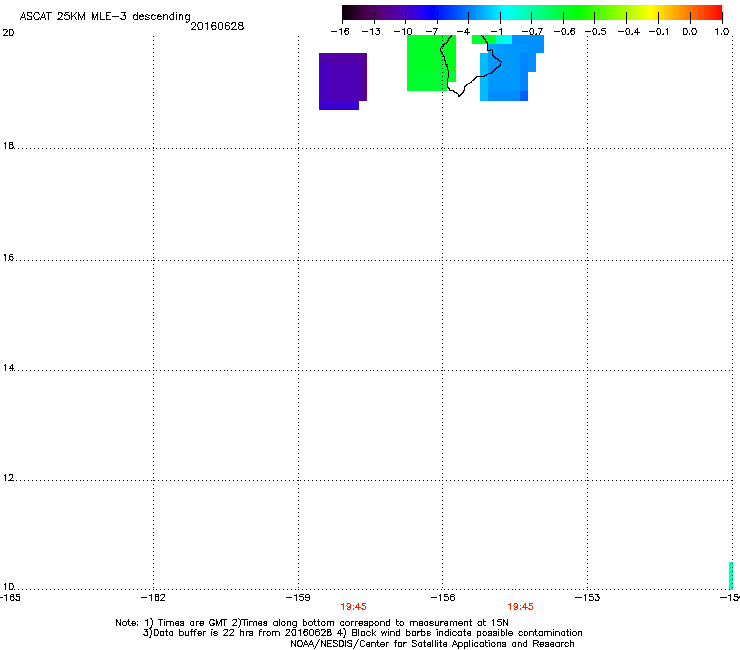Click the green data block west of the coastline
Image resolution: width=740 pixels, height=650 pixels.
[427, 63]
